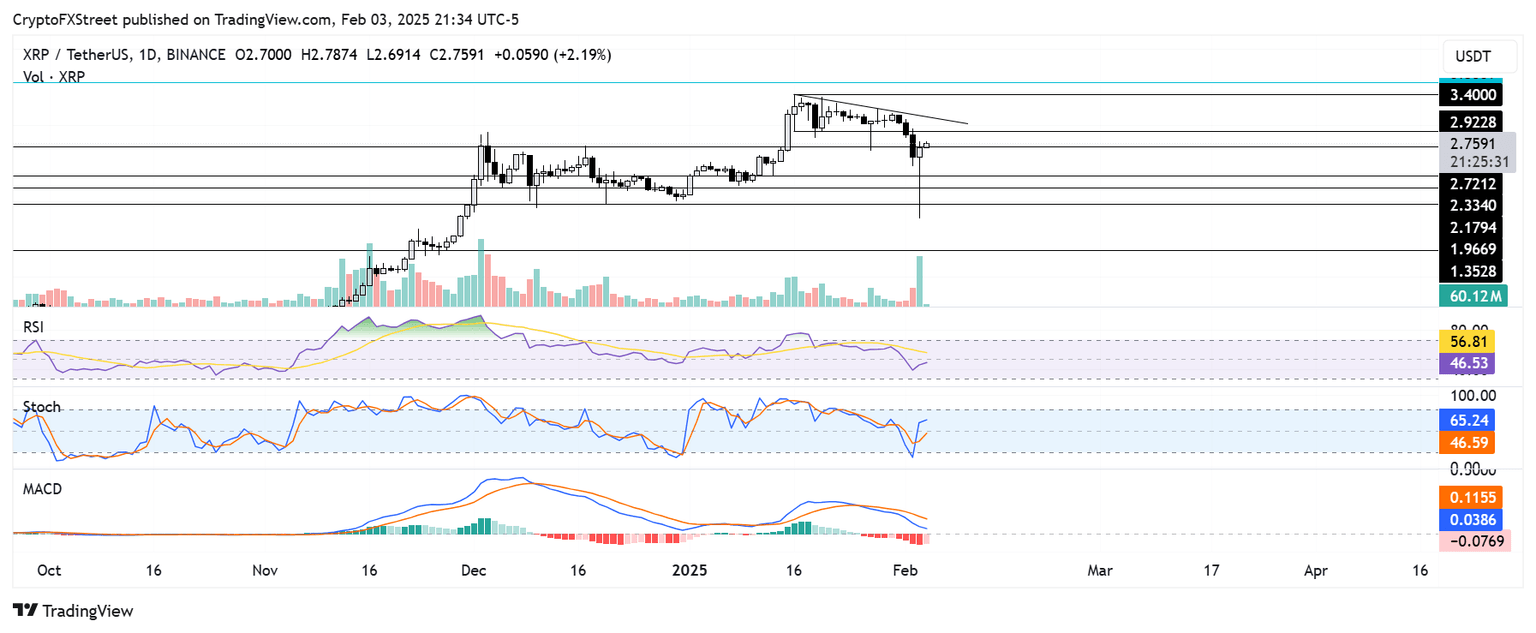Select the MACD pane label

pos(41,489)
